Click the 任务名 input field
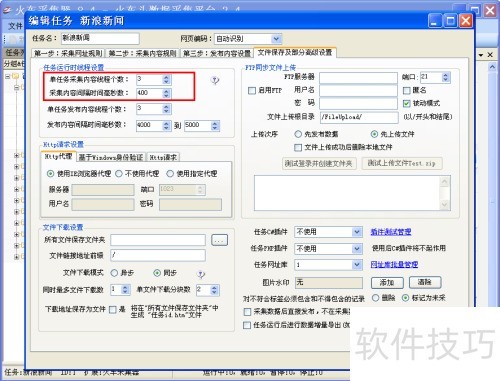 coord(100,38)
